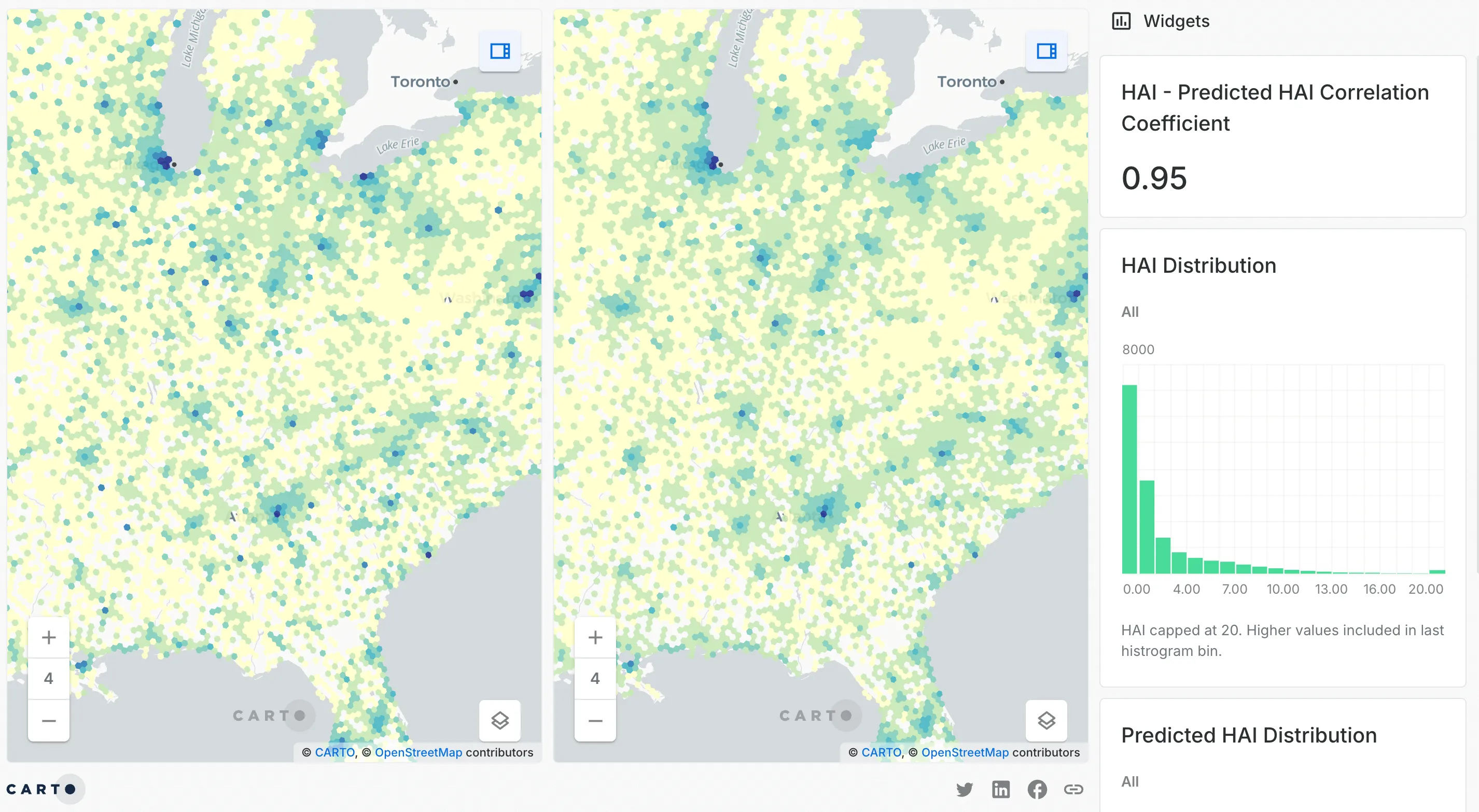The image size is (1479, 812).
Task: Zoom out on the right map
Action: coord(595,720)
